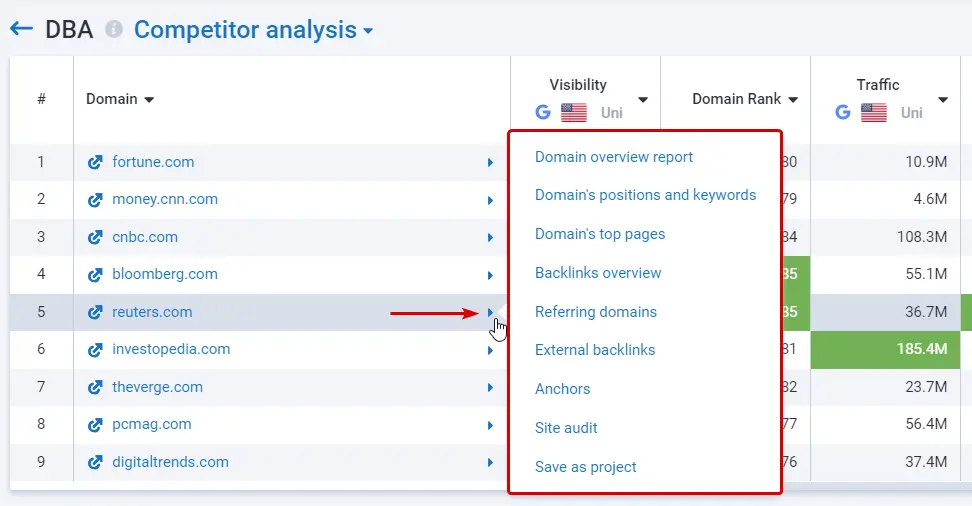This screenshot has width=972, height=506.
Task: Open the Traffic column dropdown arrow
Action: point(943,100)
